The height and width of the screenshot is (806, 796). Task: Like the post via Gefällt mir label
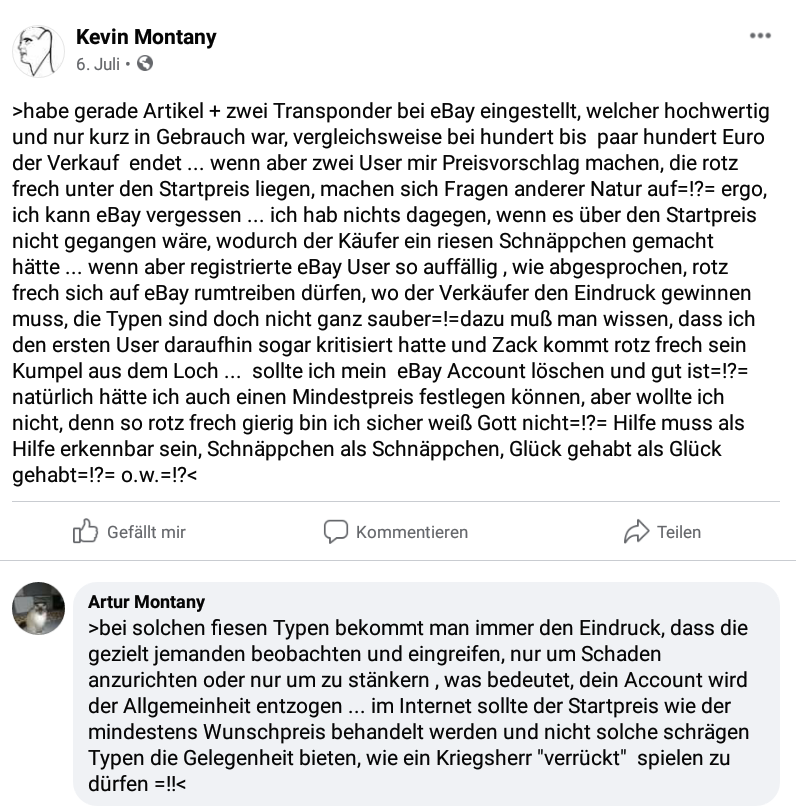[x=146, y=532]
